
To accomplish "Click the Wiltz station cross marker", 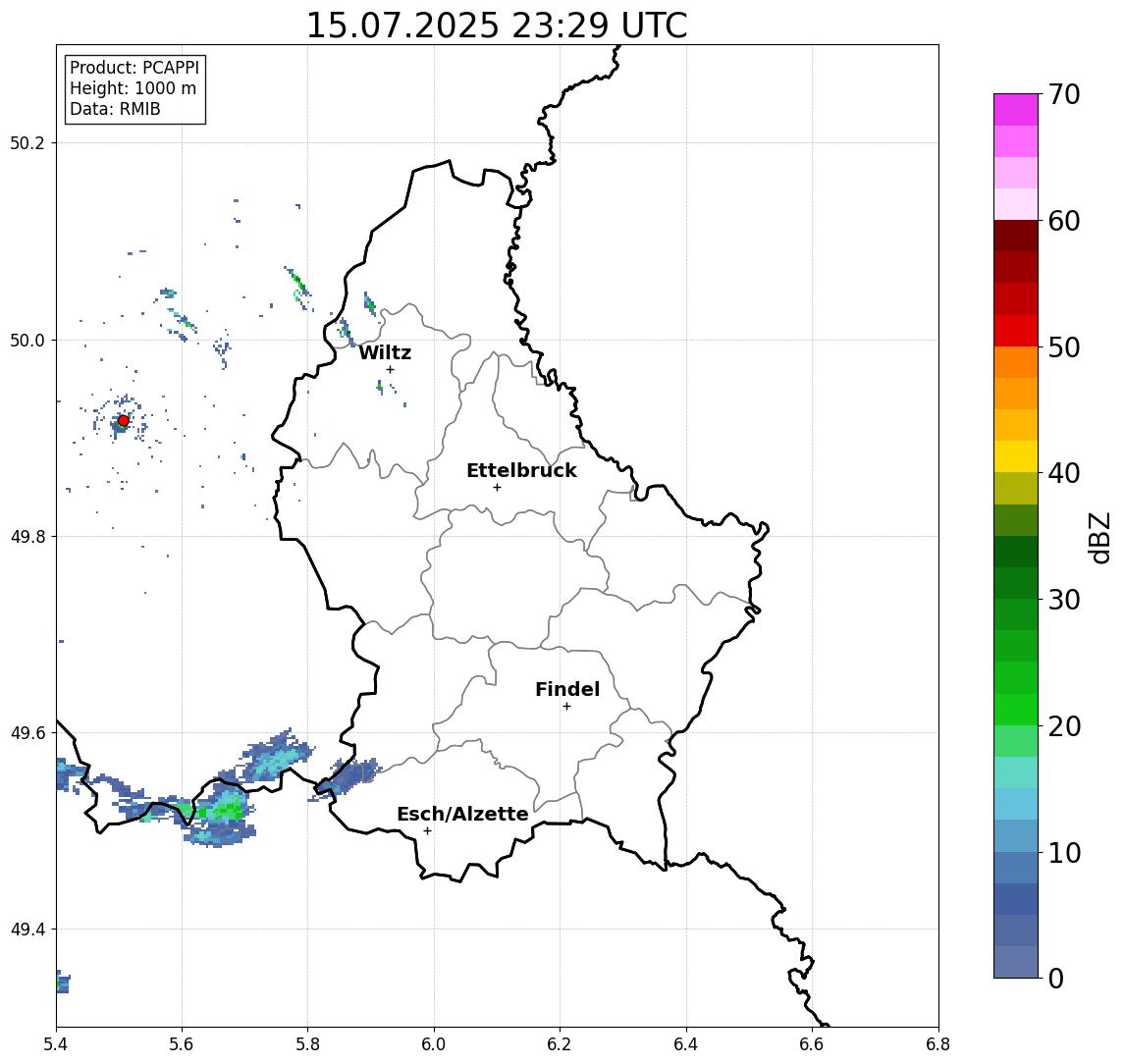I will pyautogui.click(x=390, y=369).
